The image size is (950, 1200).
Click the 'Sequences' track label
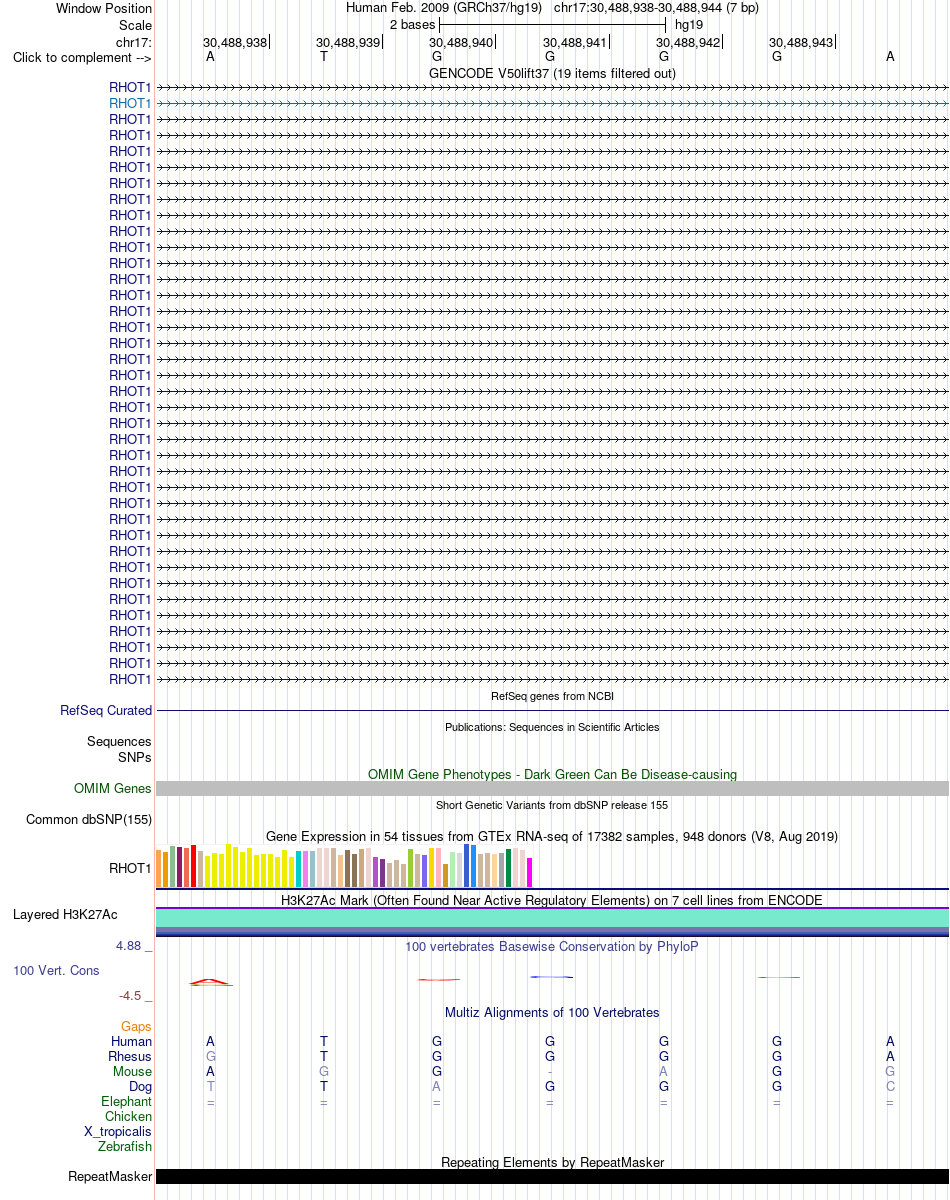click(x=119, y=742)
